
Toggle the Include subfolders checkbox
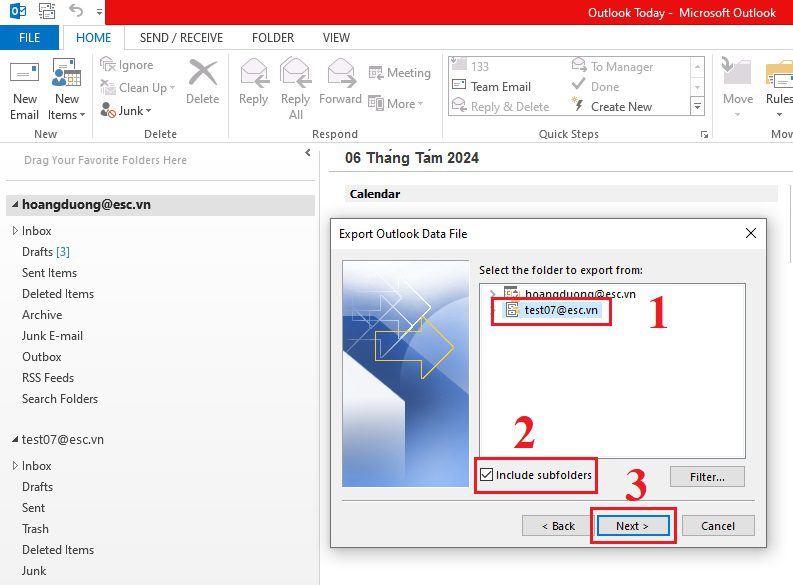pos(486,475)
